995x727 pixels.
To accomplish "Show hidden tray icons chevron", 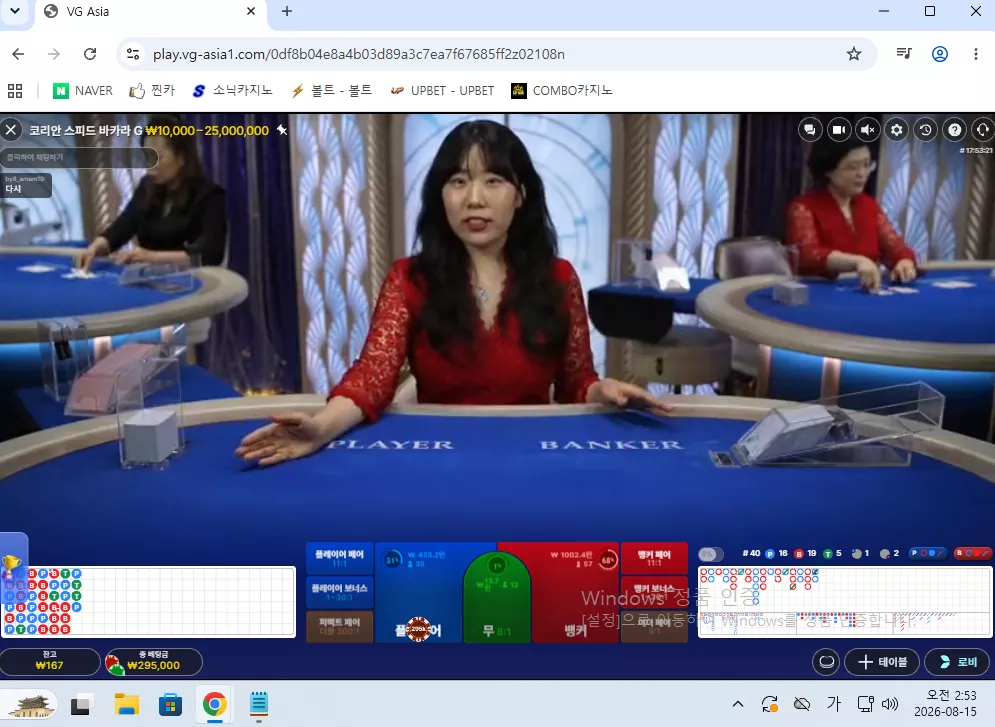I will (x=738, y=704).
